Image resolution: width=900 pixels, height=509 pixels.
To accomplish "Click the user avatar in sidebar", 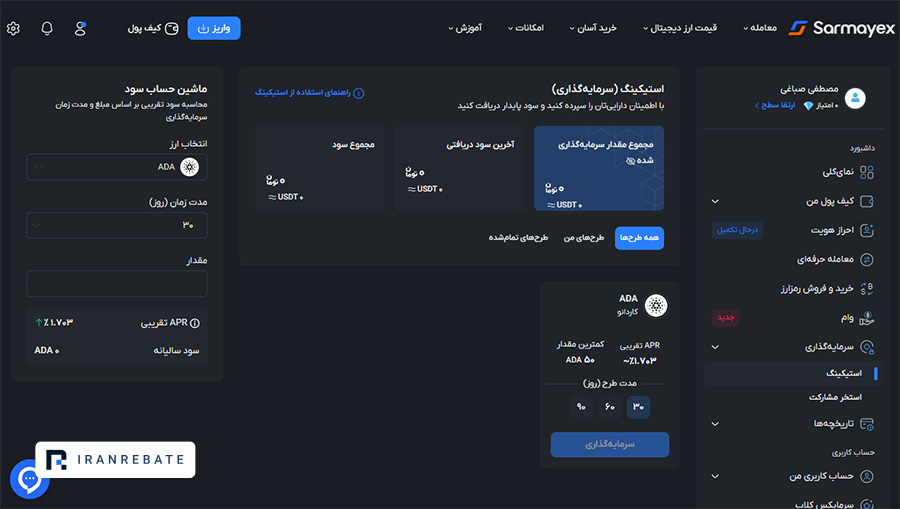I will coord(855,98).
